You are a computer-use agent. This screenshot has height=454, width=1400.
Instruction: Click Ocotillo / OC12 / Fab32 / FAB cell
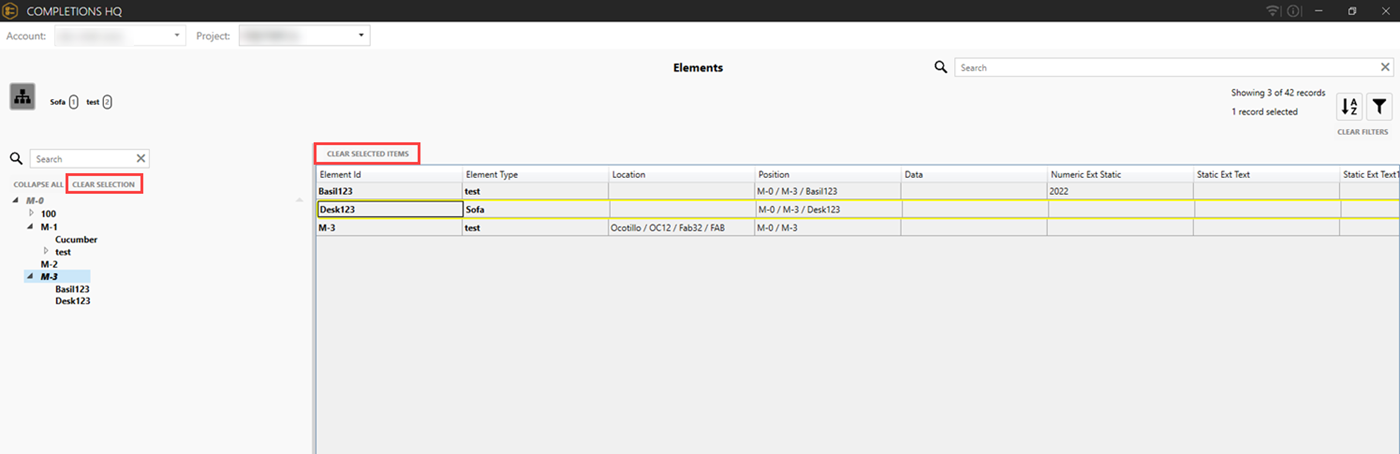coord(681,228)
